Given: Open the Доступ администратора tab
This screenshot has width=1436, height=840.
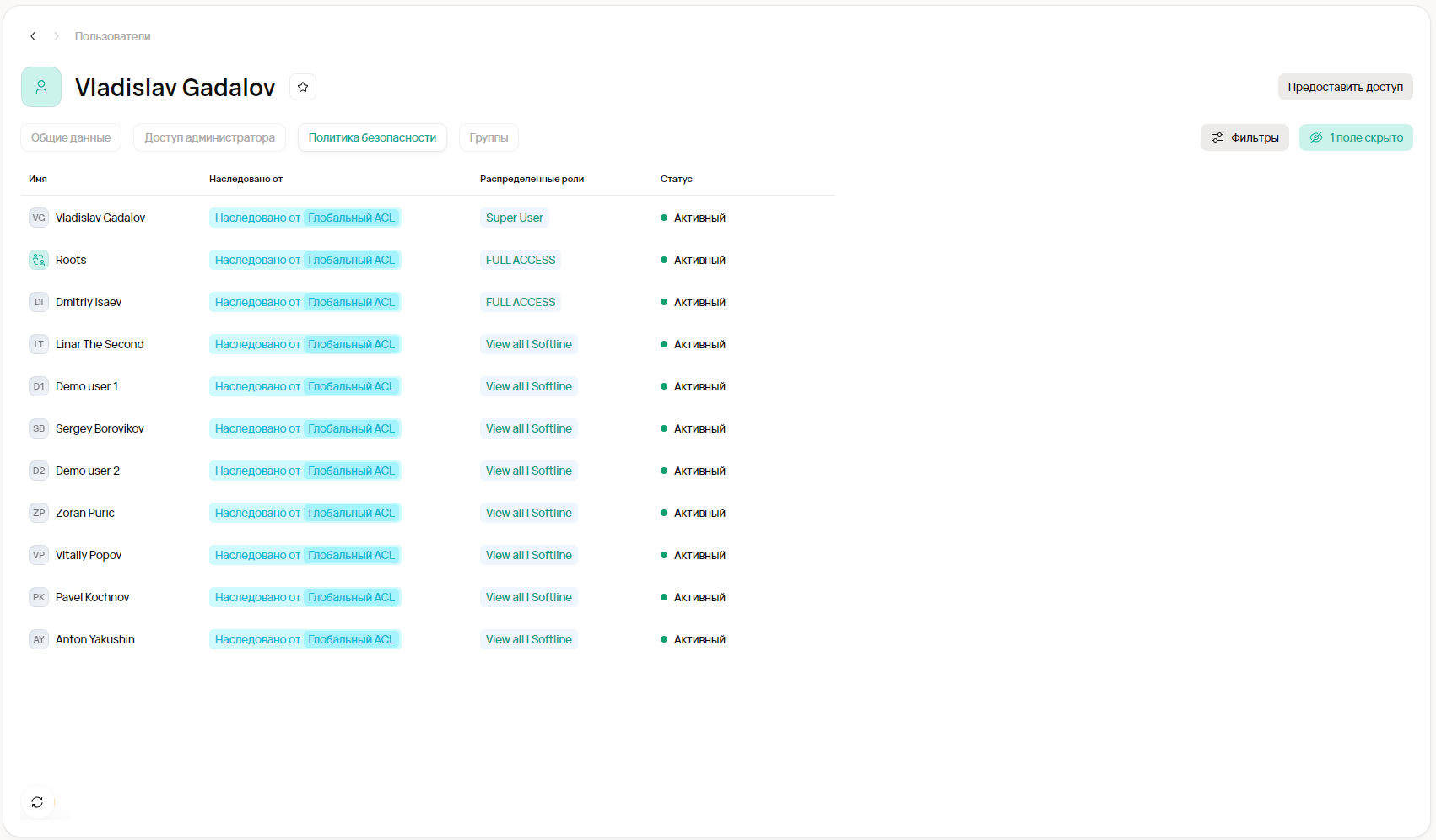Looking at the screenshot, I should pos(209,137).
